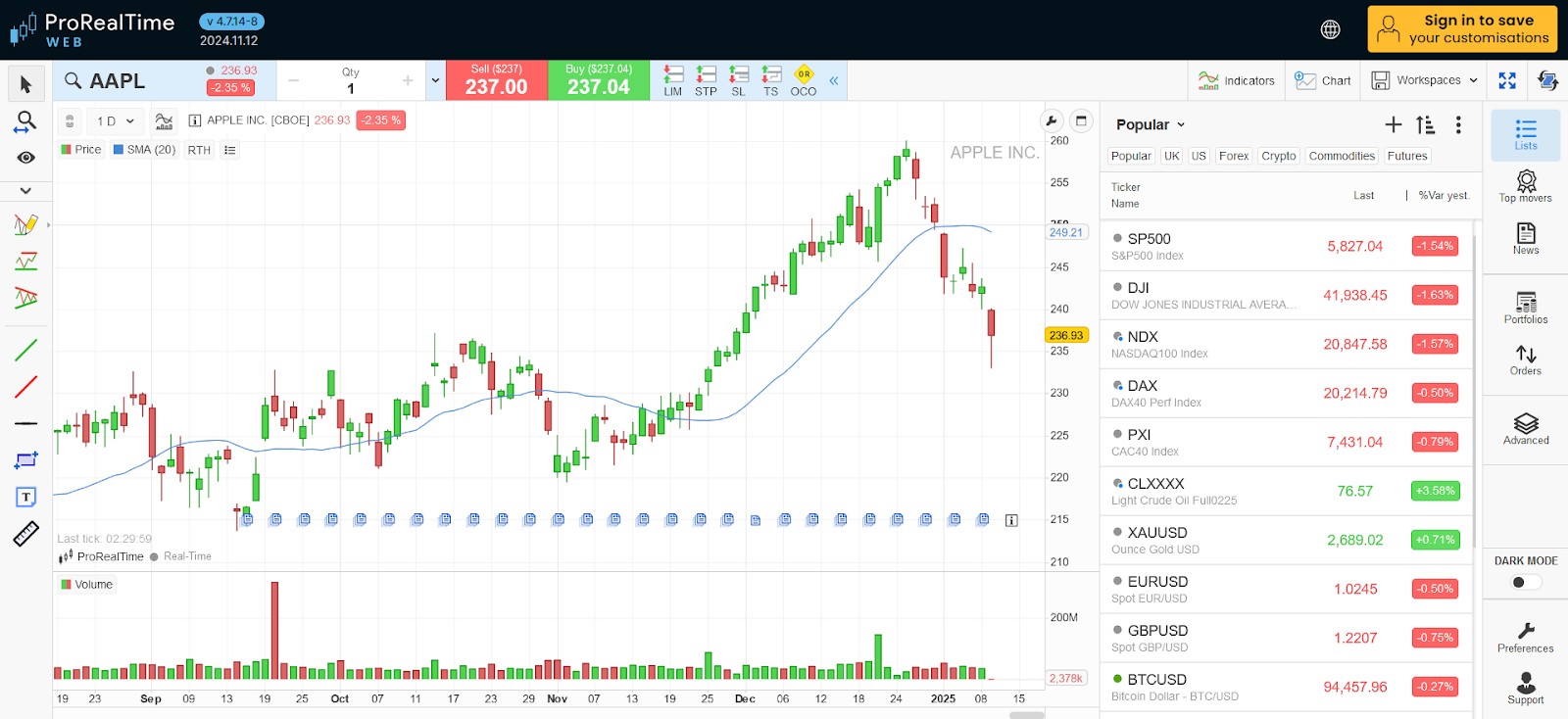Toggle the DARK MODE switch
The image size is (1568, 719).
tap(1526, 582)
